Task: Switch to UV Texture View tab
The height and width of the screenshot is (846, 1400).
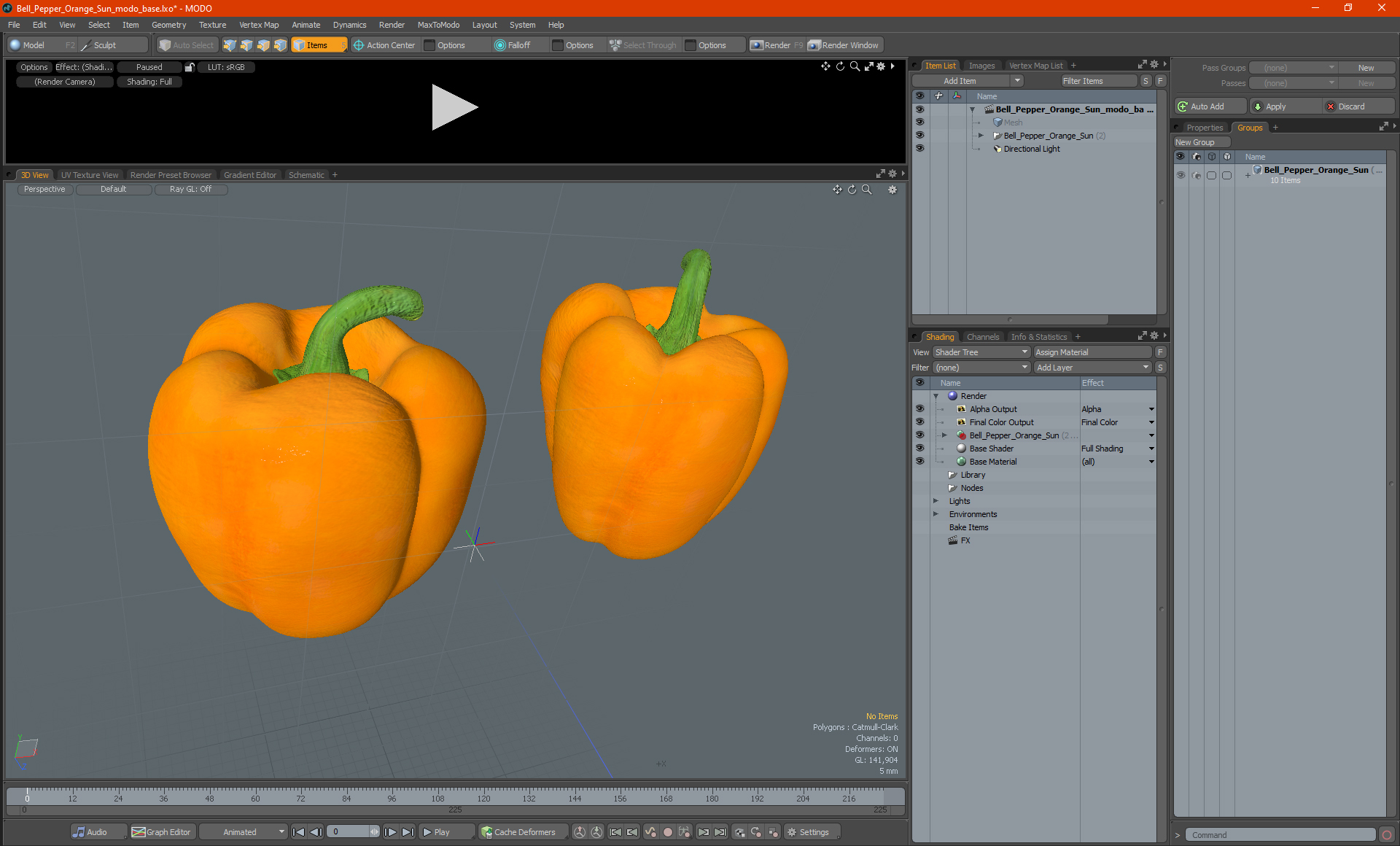Action: coord(90,175)
